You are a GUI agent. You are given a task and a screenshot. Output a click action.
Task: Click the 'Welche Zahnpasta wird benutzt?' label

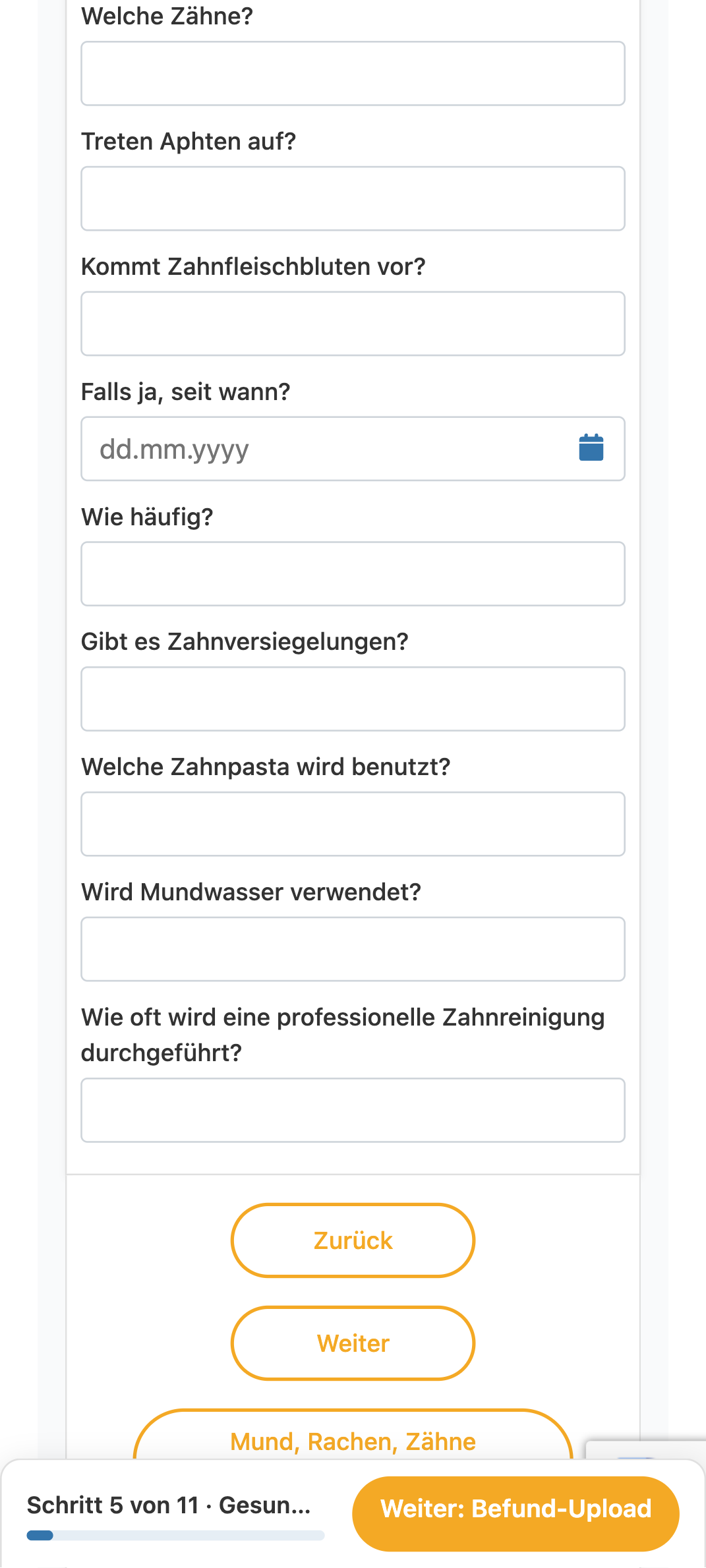(x=266, y=767)
